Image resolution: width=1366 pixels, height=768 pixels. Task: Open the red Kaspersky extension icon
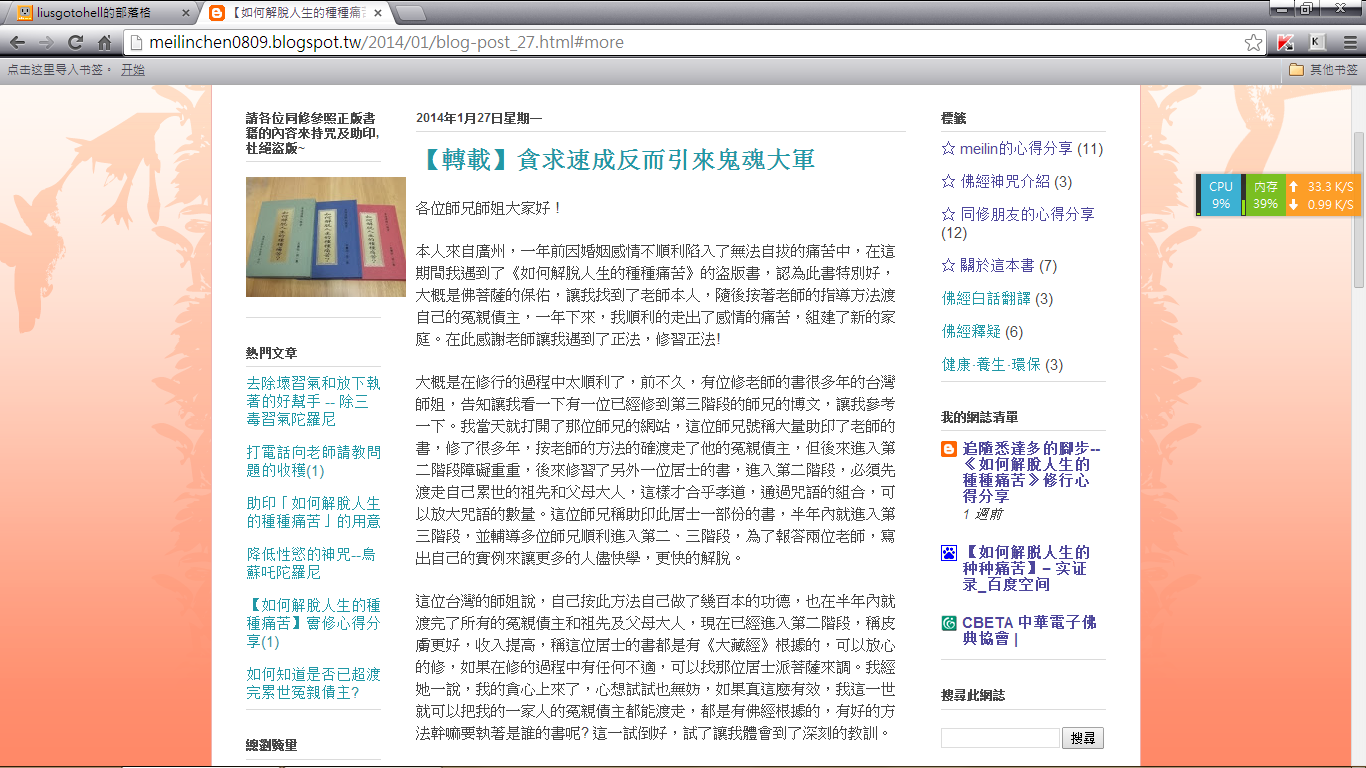click(x=1286, y=43)
